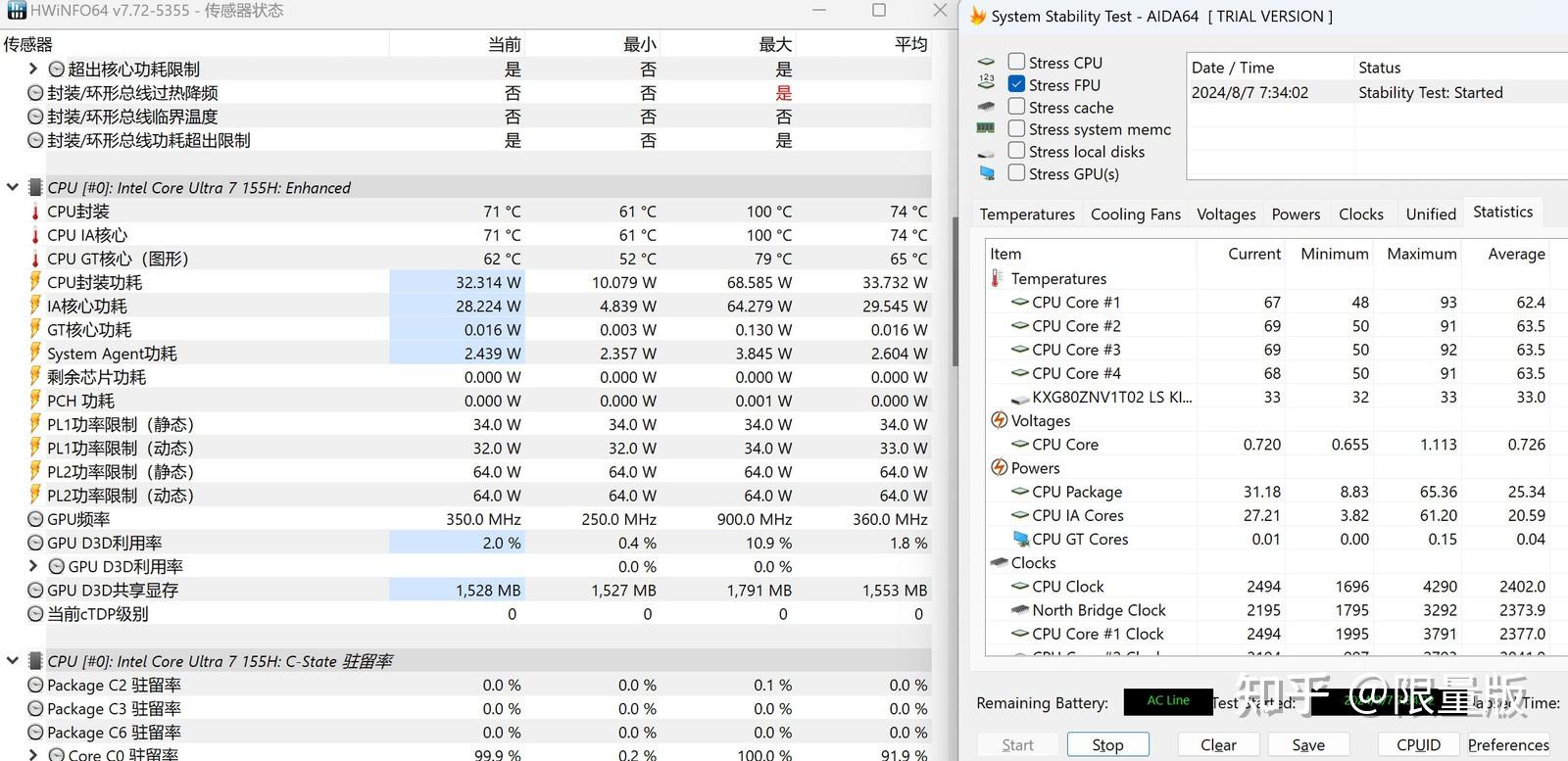Click the 最大 column header in HWiNFO
The width and height of the screenshot is (1568, 761).
coord(727,44)
